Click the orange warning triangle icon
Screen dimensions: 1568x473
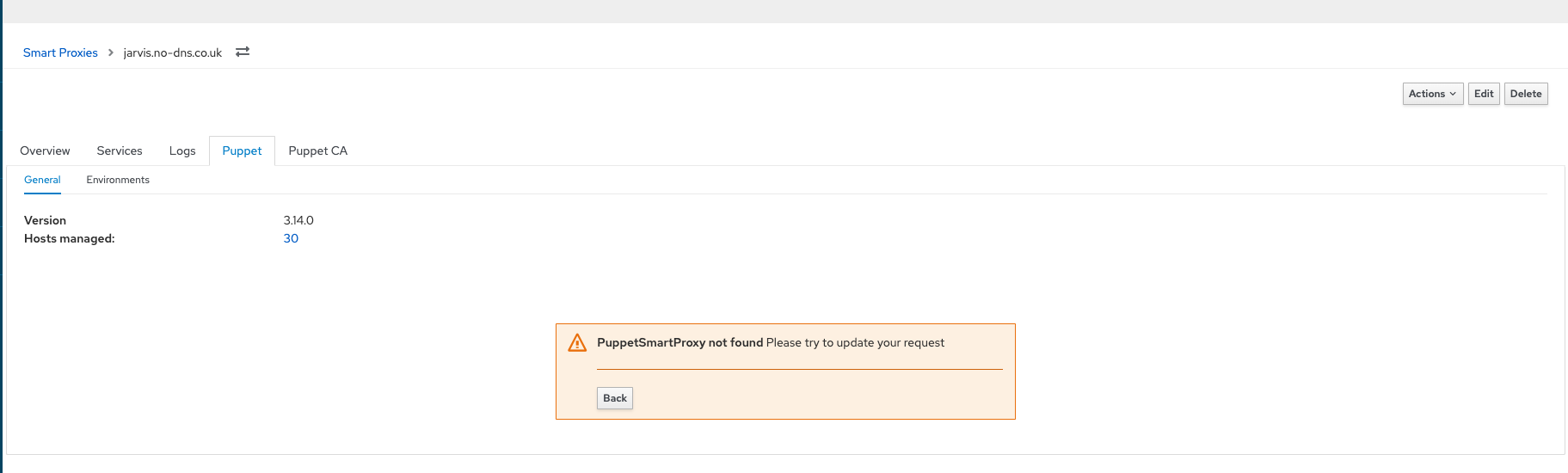point(577,343)
